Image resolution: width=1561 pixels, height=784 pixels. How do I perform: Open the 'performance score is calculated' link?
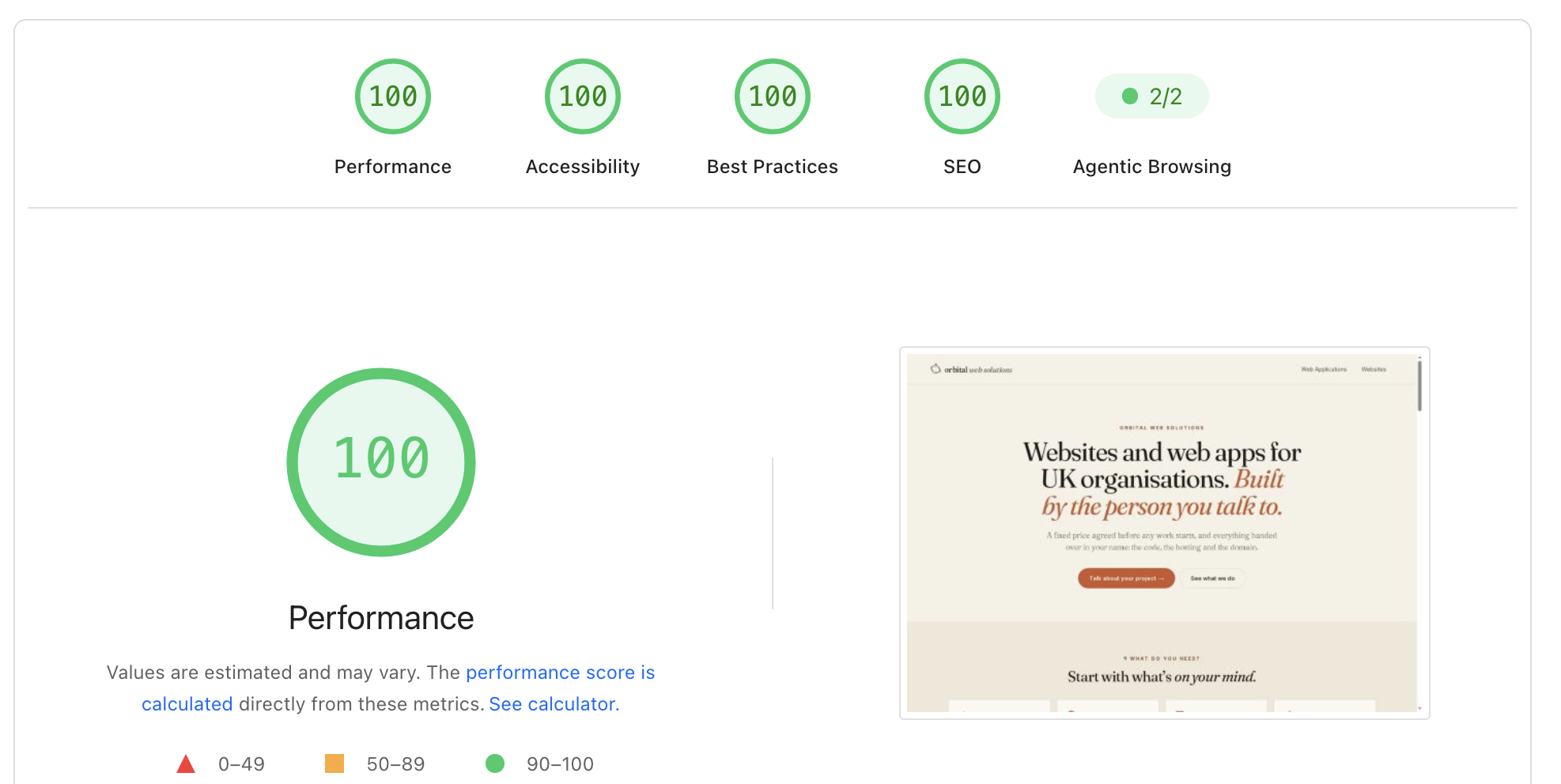click(x=560, y=673)
